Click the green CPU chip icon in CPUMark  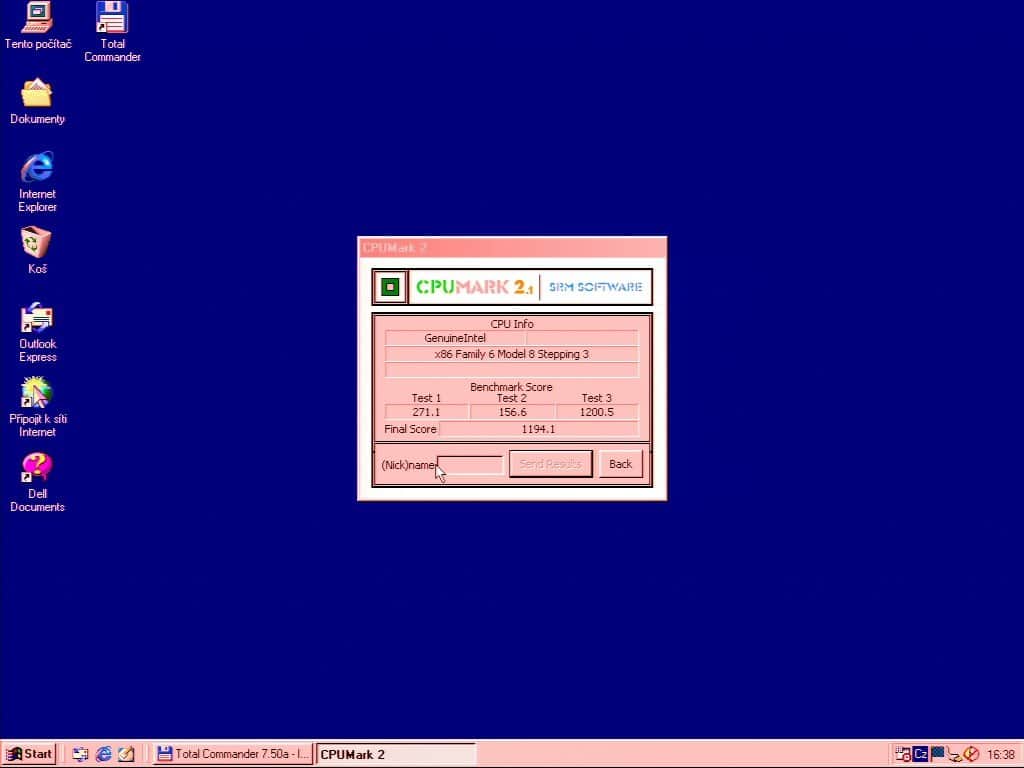[x=391, y=287]
